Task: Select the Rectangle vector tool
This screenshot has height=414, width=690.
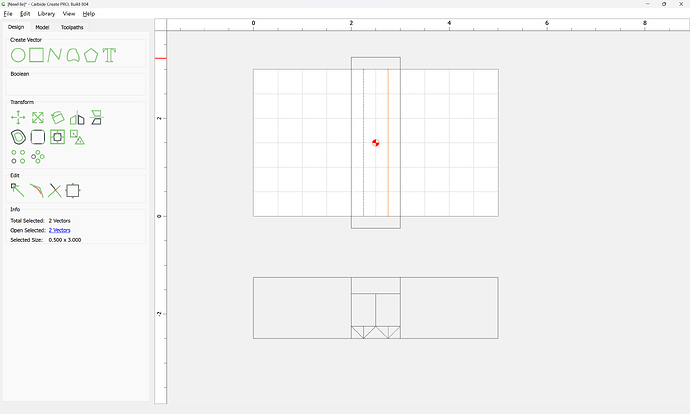Action: pyautogui.click(x=36, y=55)
